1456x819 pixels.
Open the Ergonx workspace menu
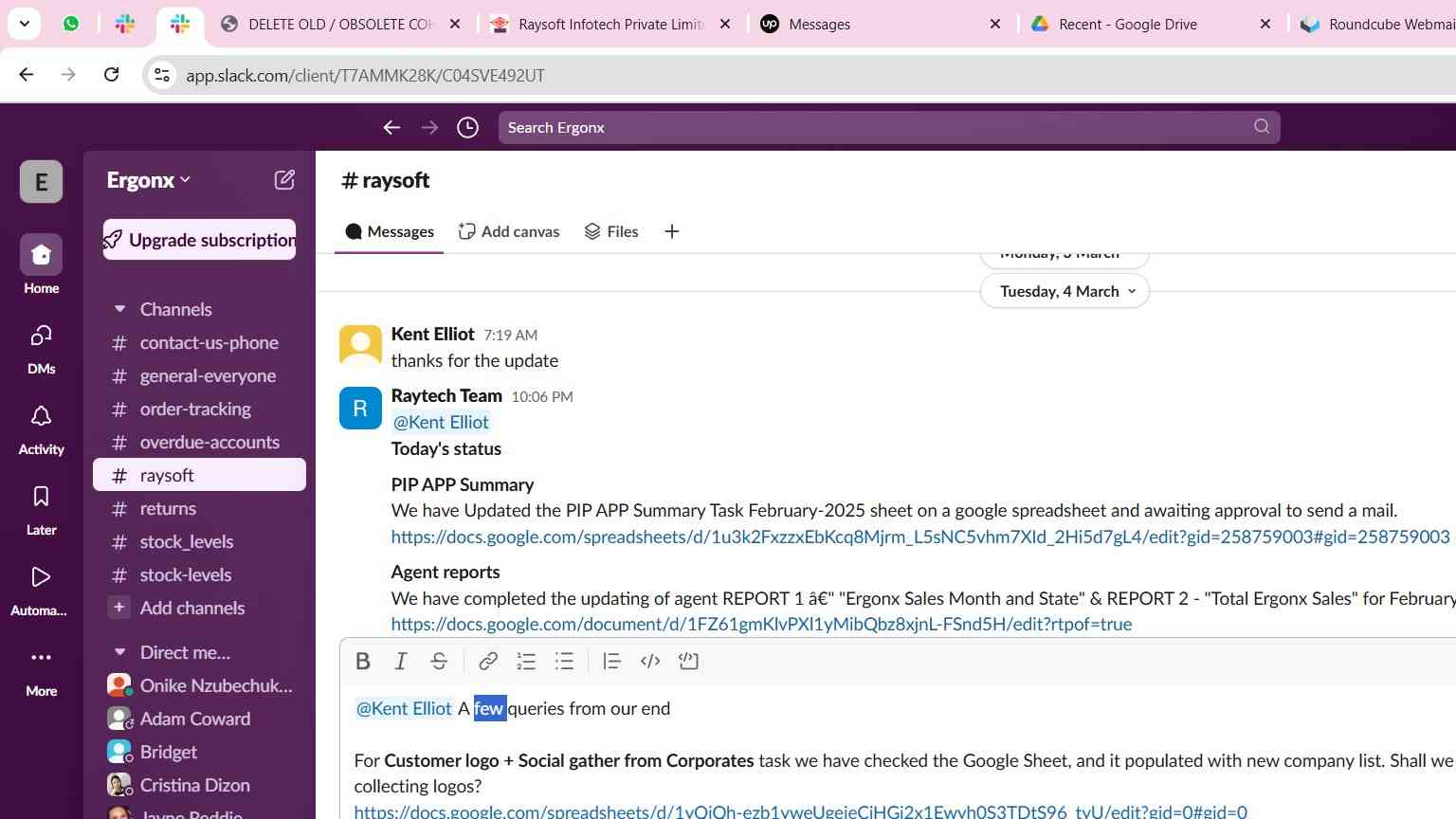click(149, 180)
